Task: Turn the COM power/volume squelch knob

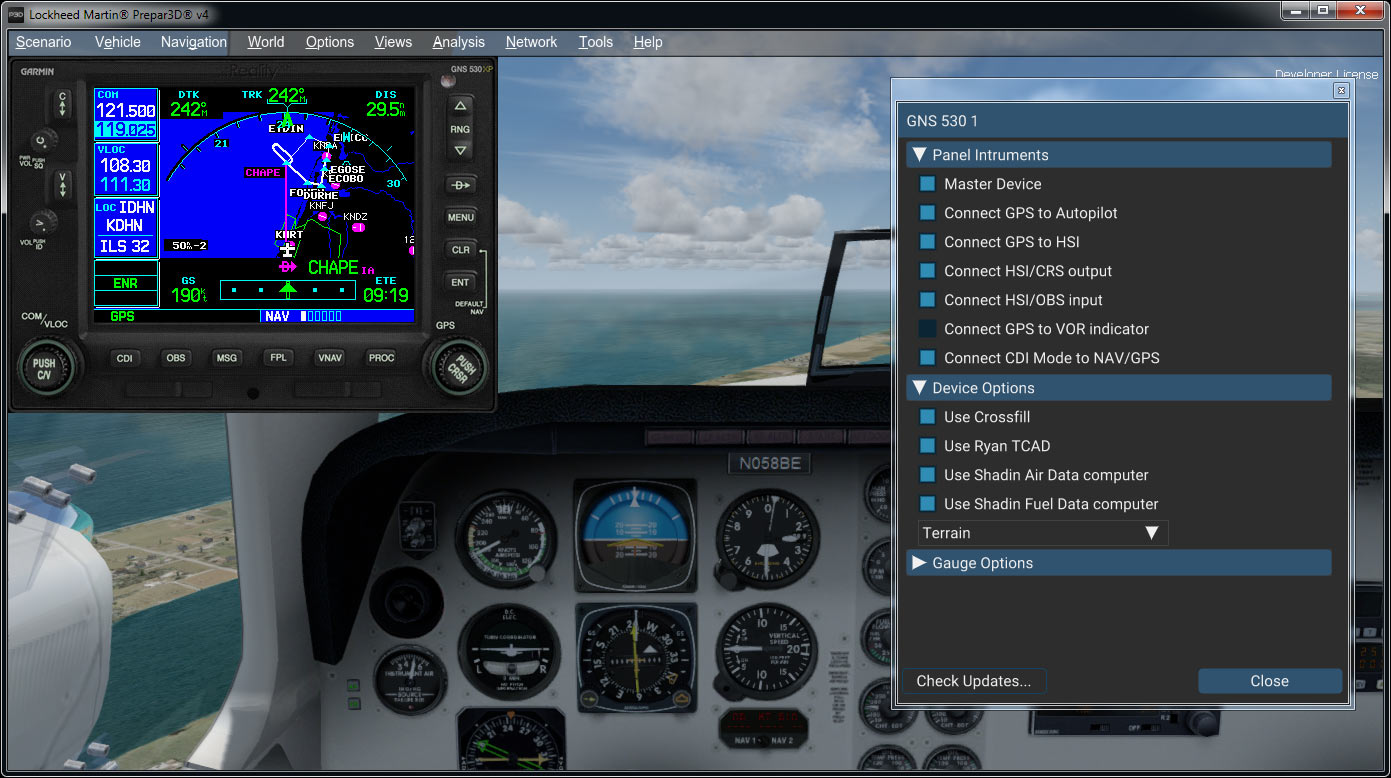Action: click(x=42, y=141)
